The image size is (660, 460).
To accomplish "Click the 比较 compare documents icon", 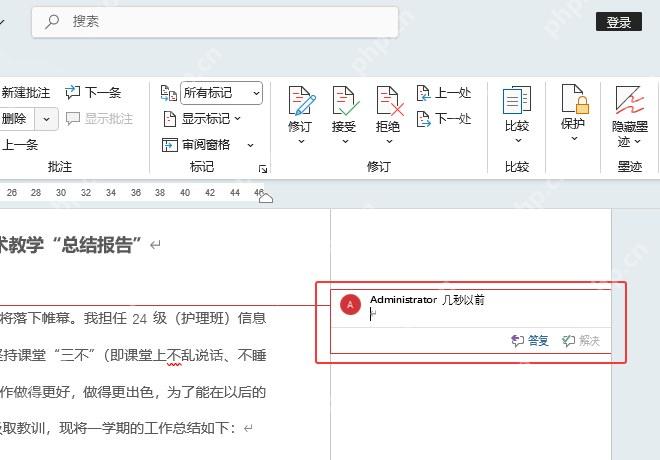I will (517, 100).
